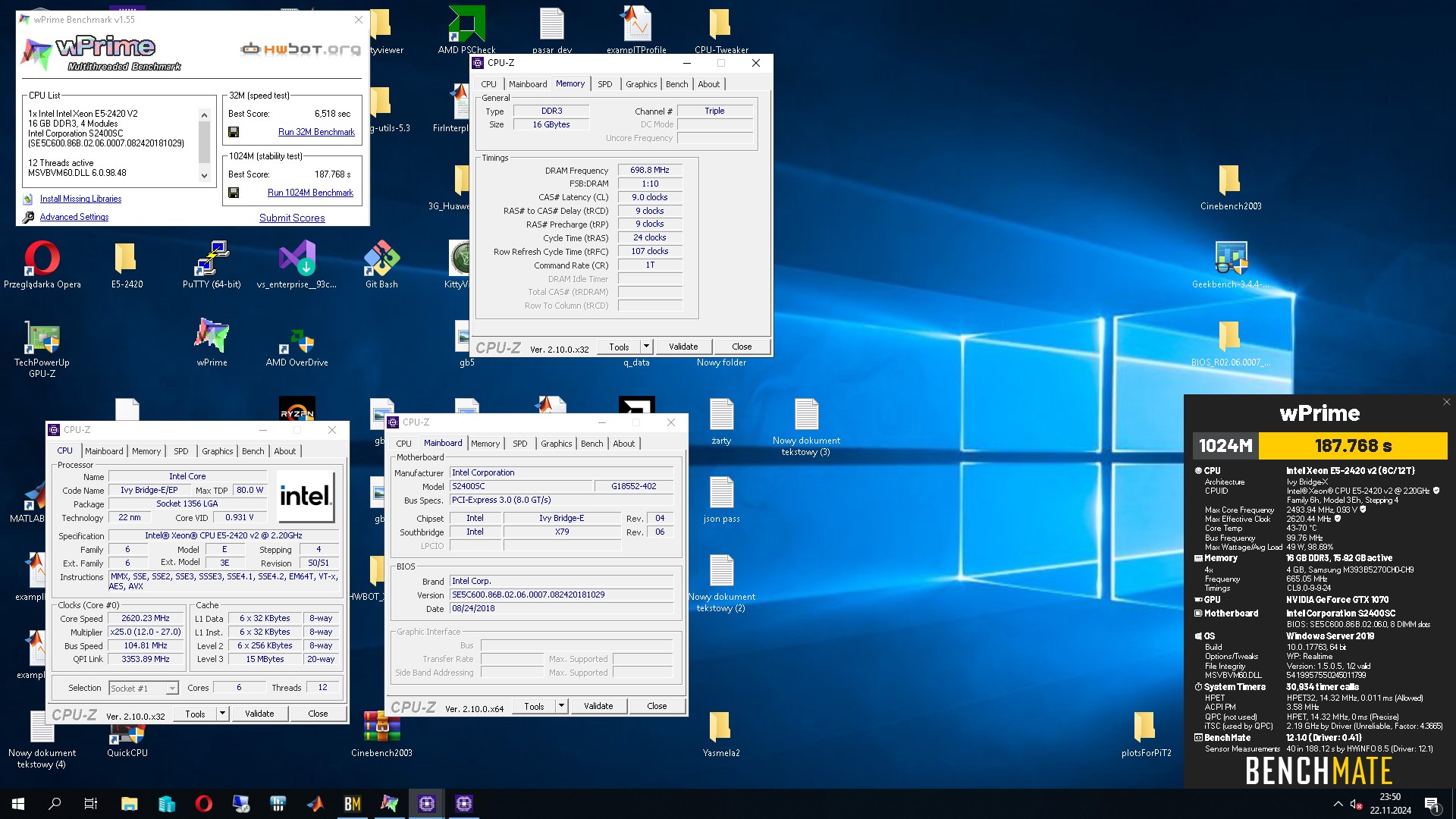Click the Run 32M Benchmark link
Image resolution: width=1456 pixels, height=819 pixels.
click(316, 132)
